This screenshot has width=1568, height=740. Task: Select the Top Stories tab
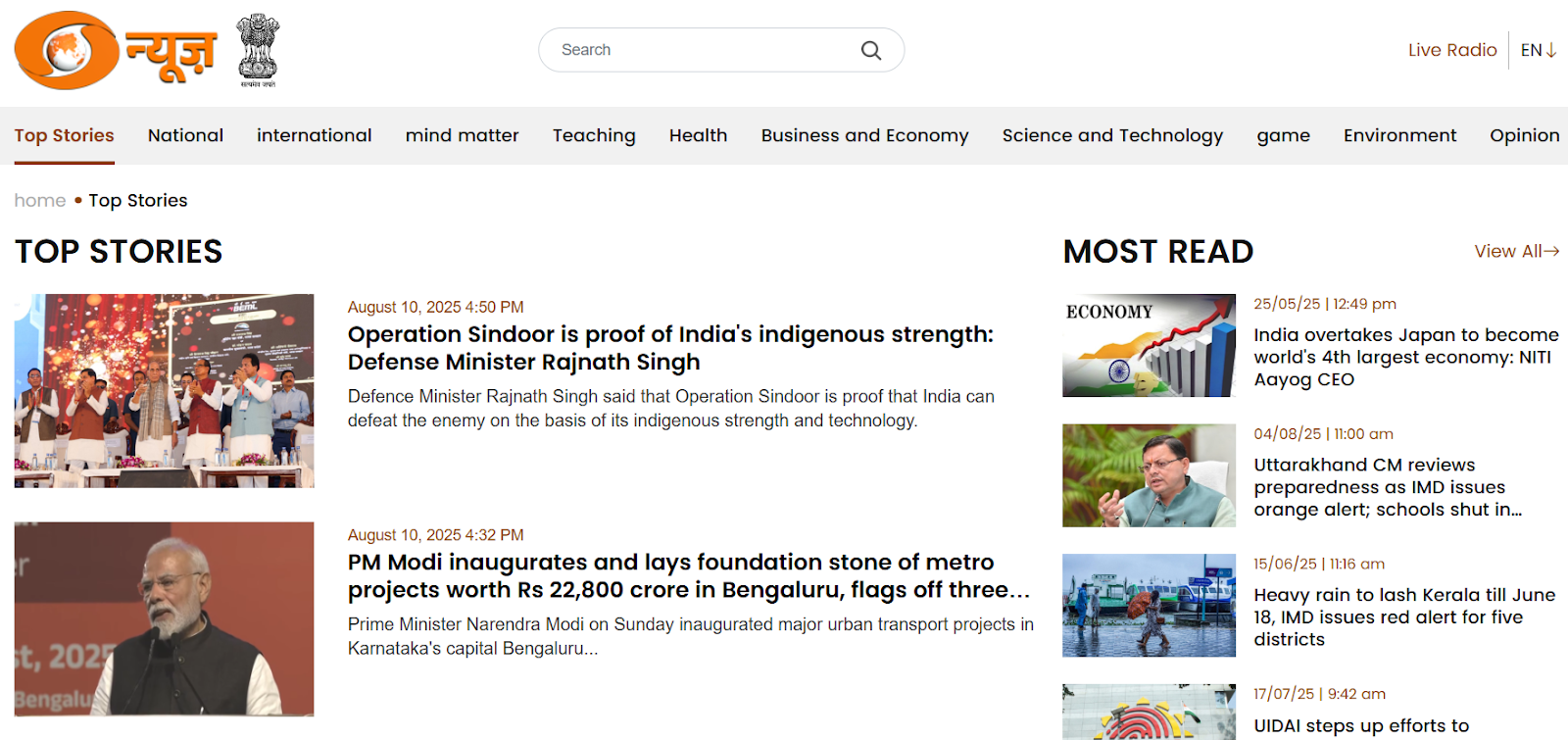click(64, 135)
